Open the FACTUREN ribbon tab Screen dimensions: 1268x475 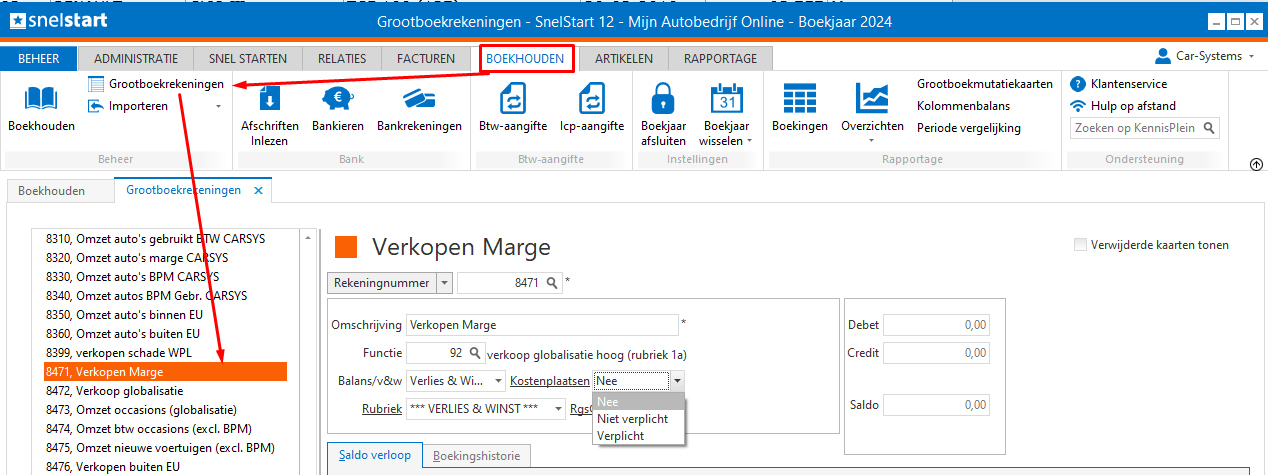[426, 59]
